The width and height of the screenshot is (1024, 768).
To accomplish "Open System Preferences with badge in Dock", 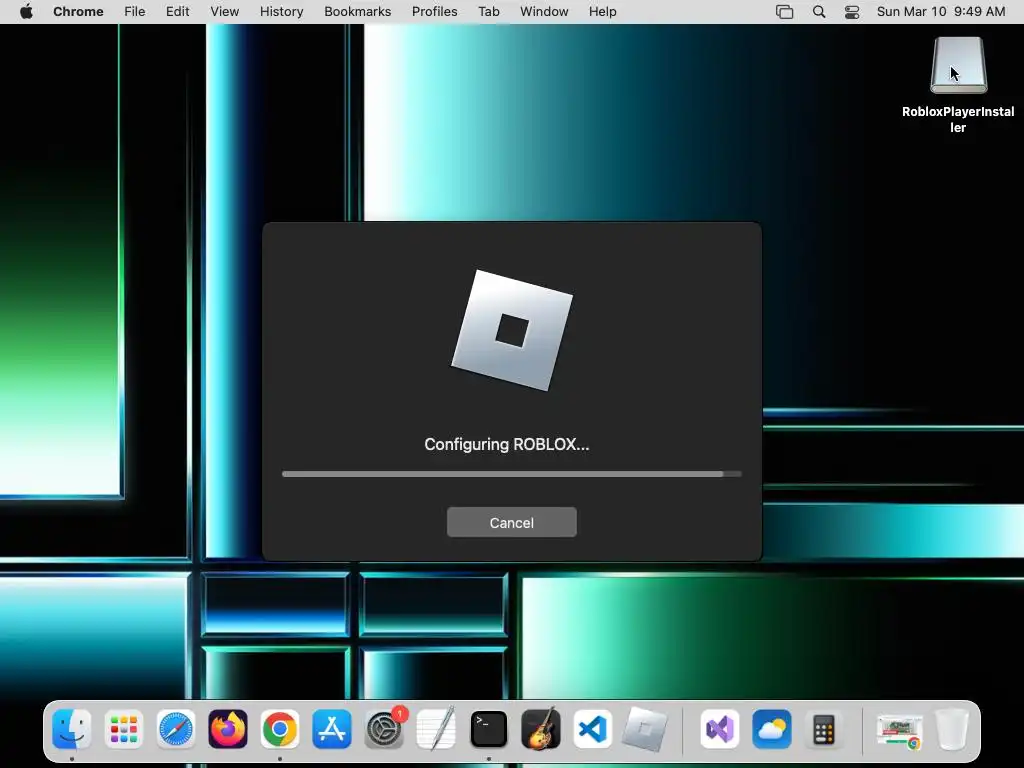I will pyautogui.click(x=385, y=729).
